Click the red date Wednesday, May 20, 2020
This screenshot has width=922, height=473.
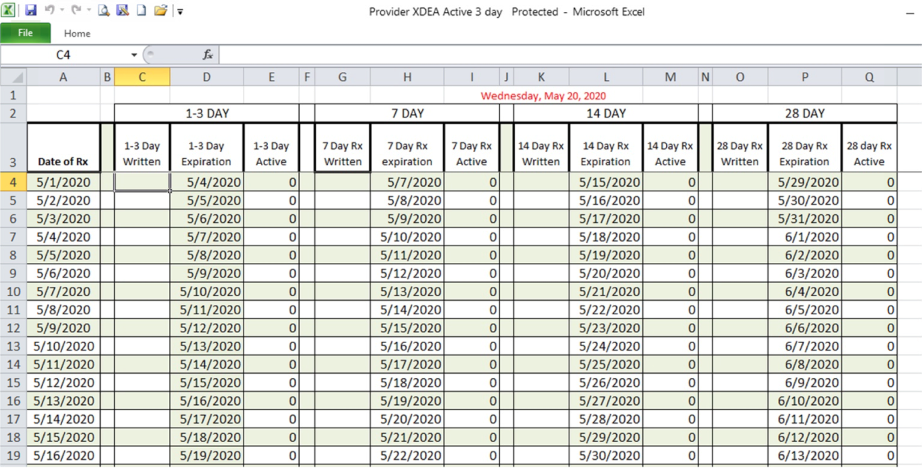tap(543, 95)
